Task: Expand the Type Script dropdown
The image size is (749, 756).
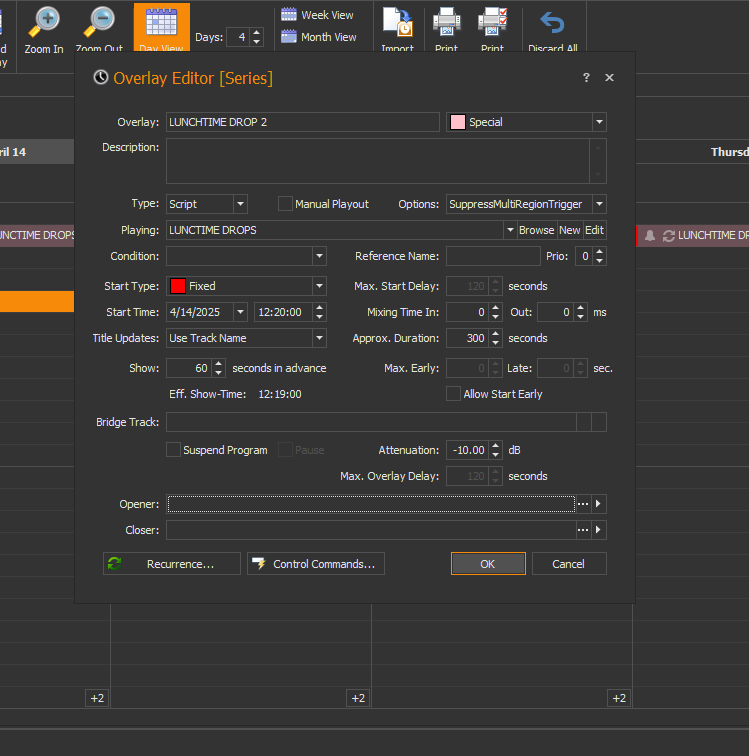Action: pos(240,204)
